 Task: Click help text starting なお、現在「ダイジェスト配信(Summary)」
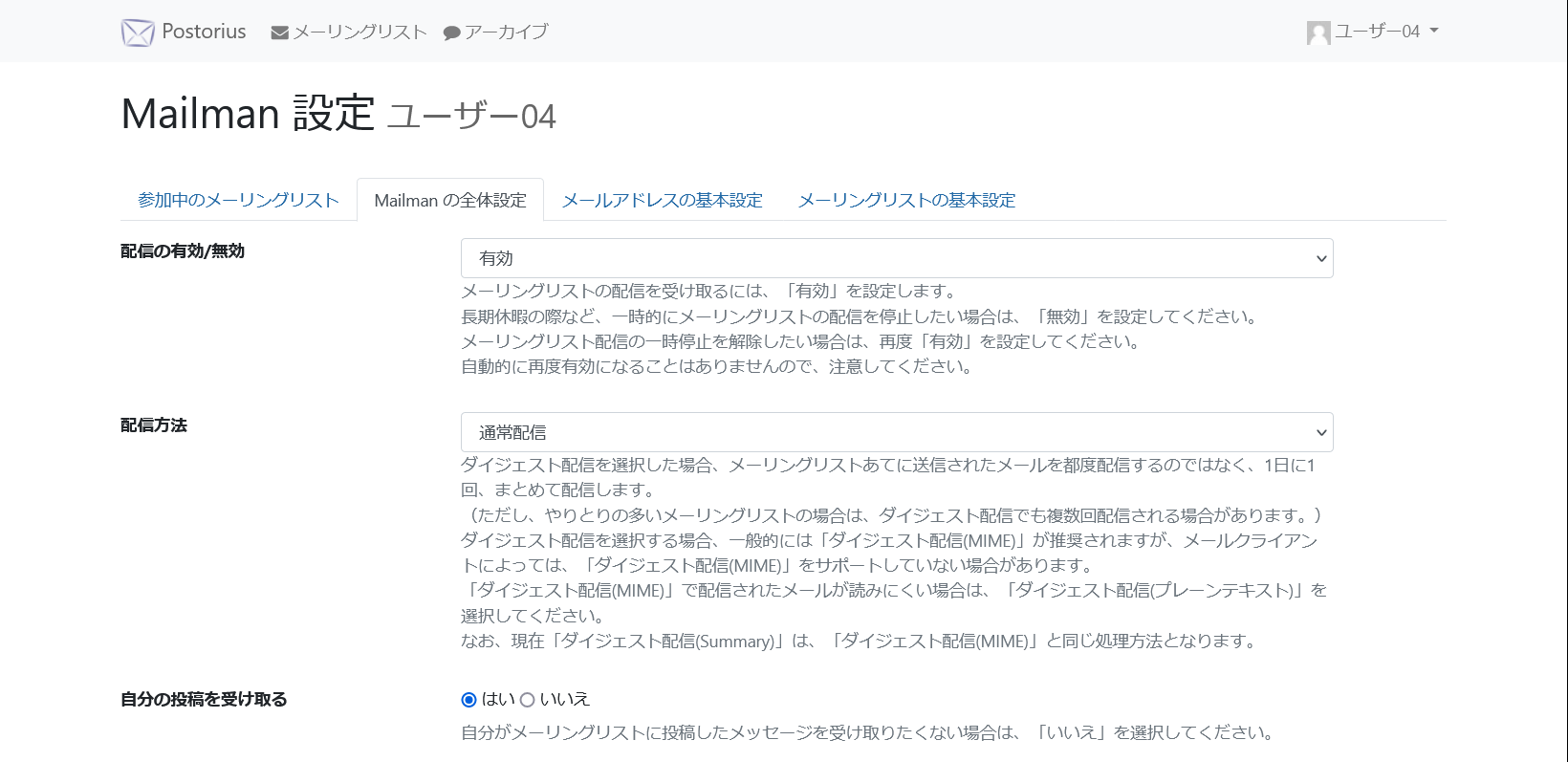860,641
